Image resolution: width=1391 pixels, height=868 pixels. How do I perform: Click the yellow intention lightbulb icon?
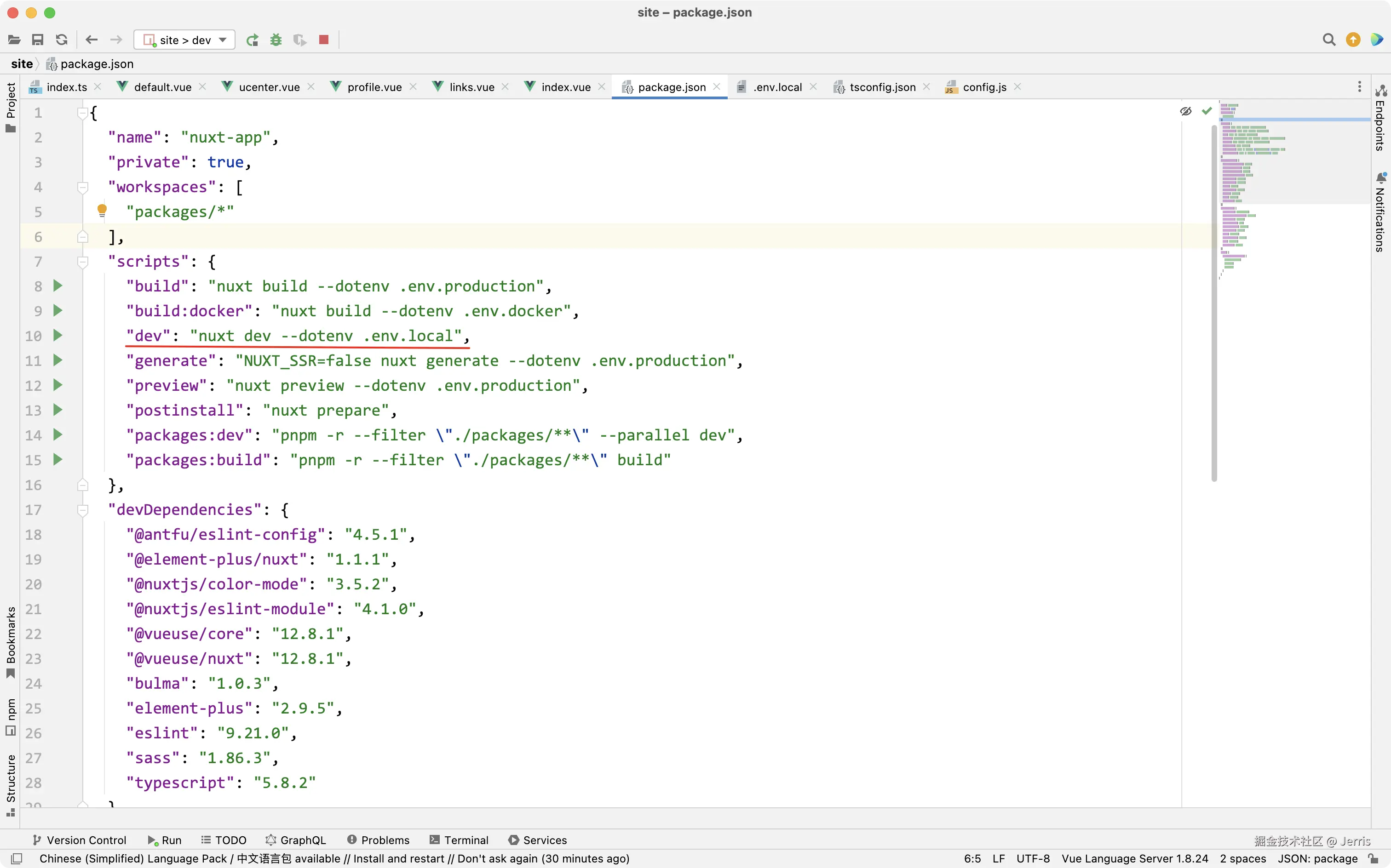point(102,211)
